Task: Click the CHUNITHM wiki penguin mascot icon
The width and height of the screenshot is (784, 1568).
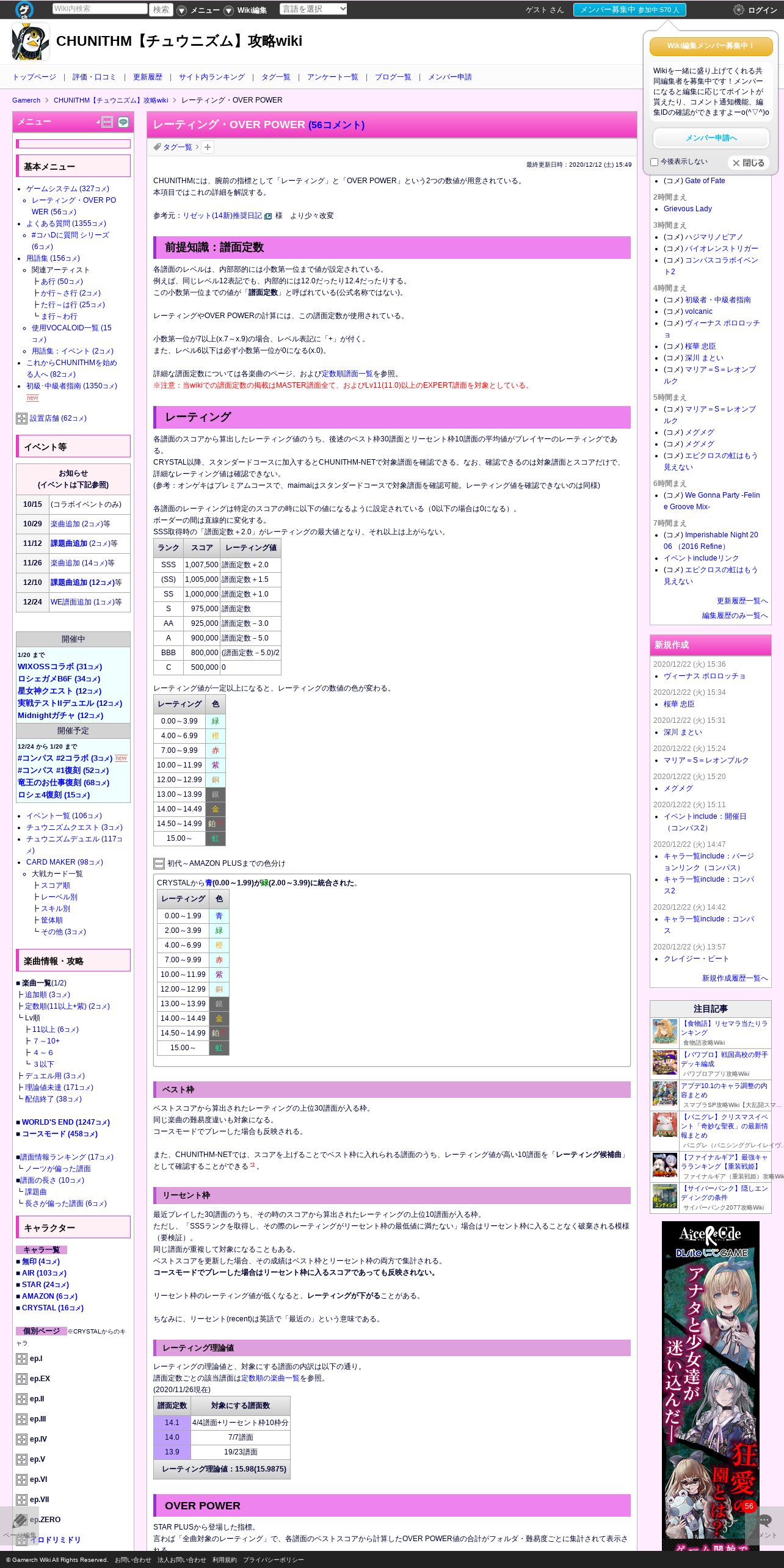Action: click(x=30, y=42)
